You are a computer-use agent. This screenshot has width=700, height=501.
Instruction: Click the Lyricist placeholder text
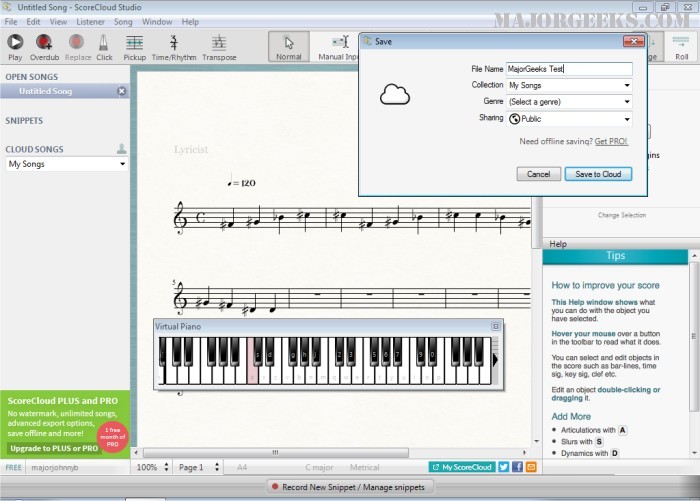[191, 149]
